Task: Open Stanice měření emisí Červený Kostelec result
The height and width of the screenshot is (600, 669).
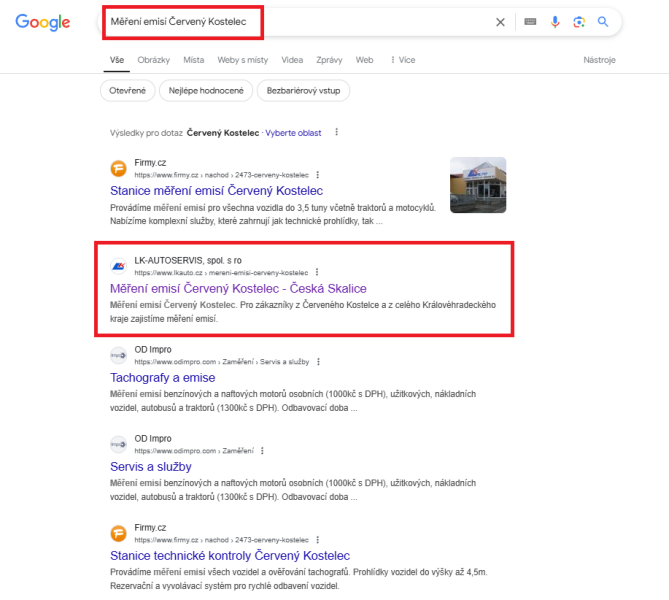Action: click(x=216, y=191)
